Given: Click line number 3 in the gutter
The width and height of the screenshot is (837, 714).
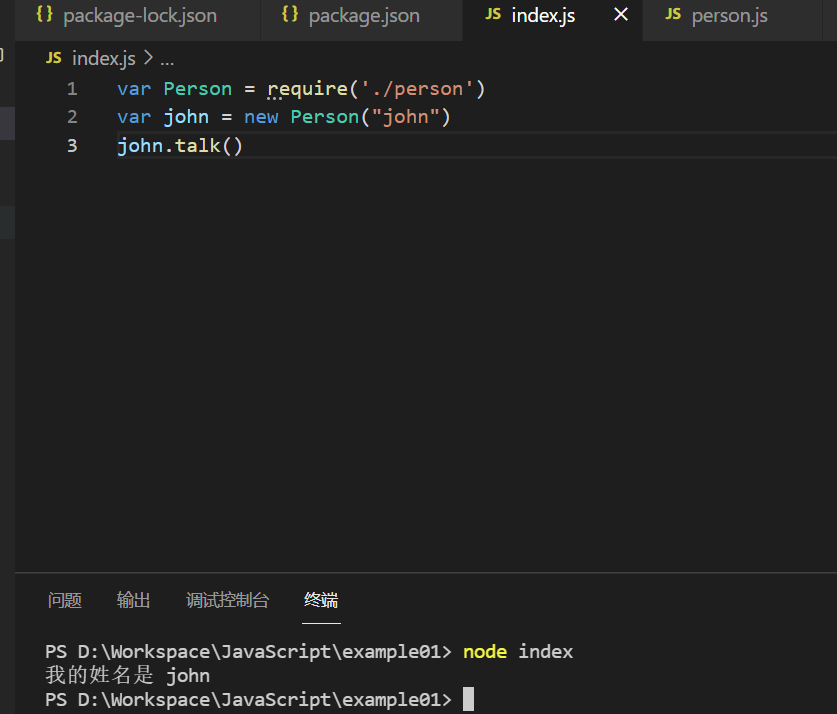Looking at the screenshot, I should coord(72,146).
